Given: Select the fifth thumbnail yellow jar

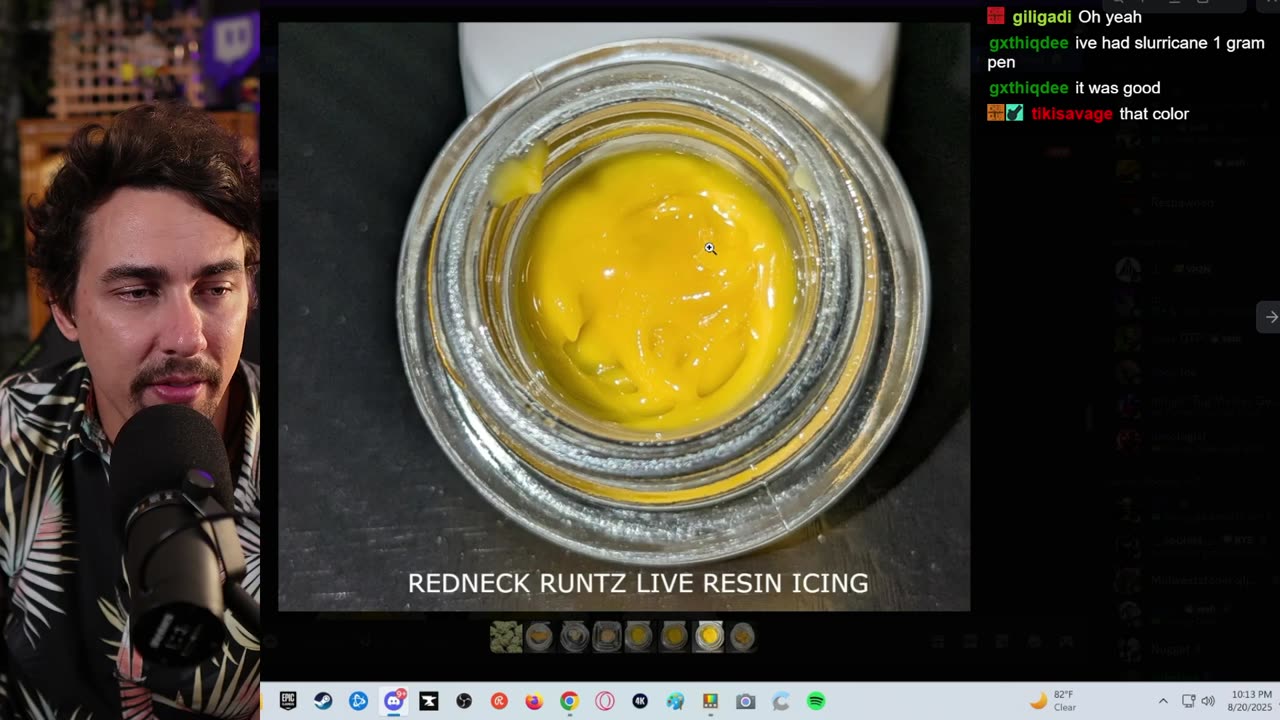Looking at the screenshot, I should pos(640,636).
